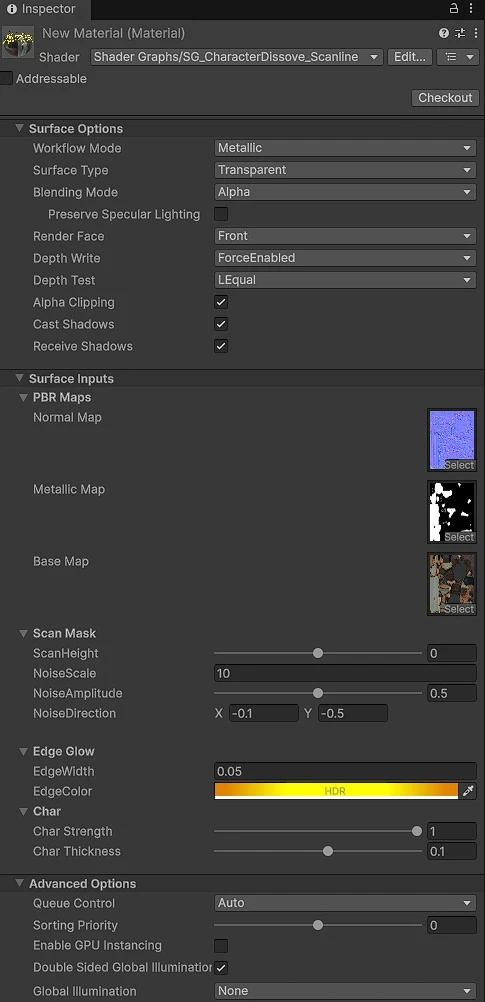Collapse the Char foldout

tap(24, 812)
